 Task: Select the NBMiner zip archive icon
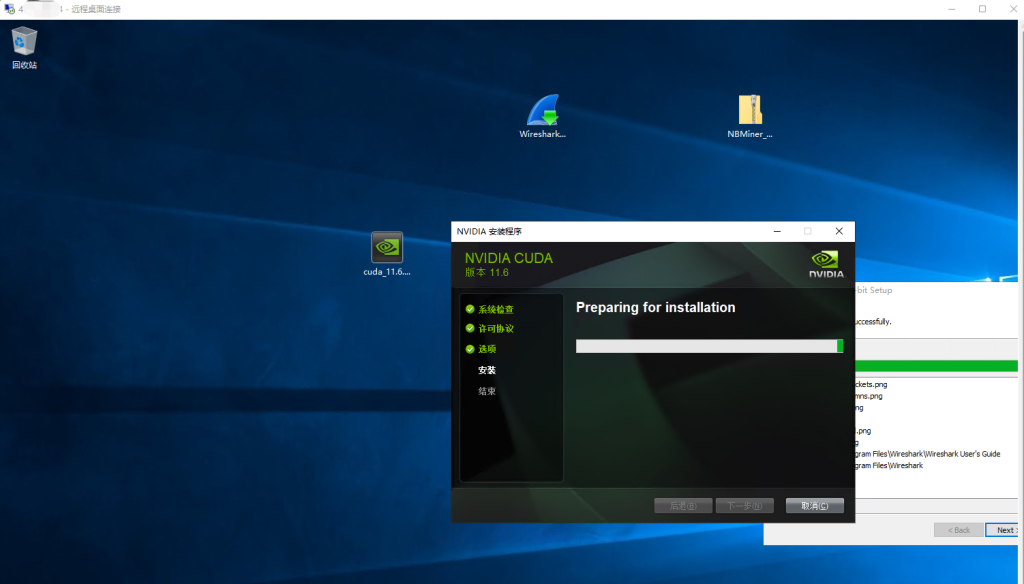coord(750,116)
